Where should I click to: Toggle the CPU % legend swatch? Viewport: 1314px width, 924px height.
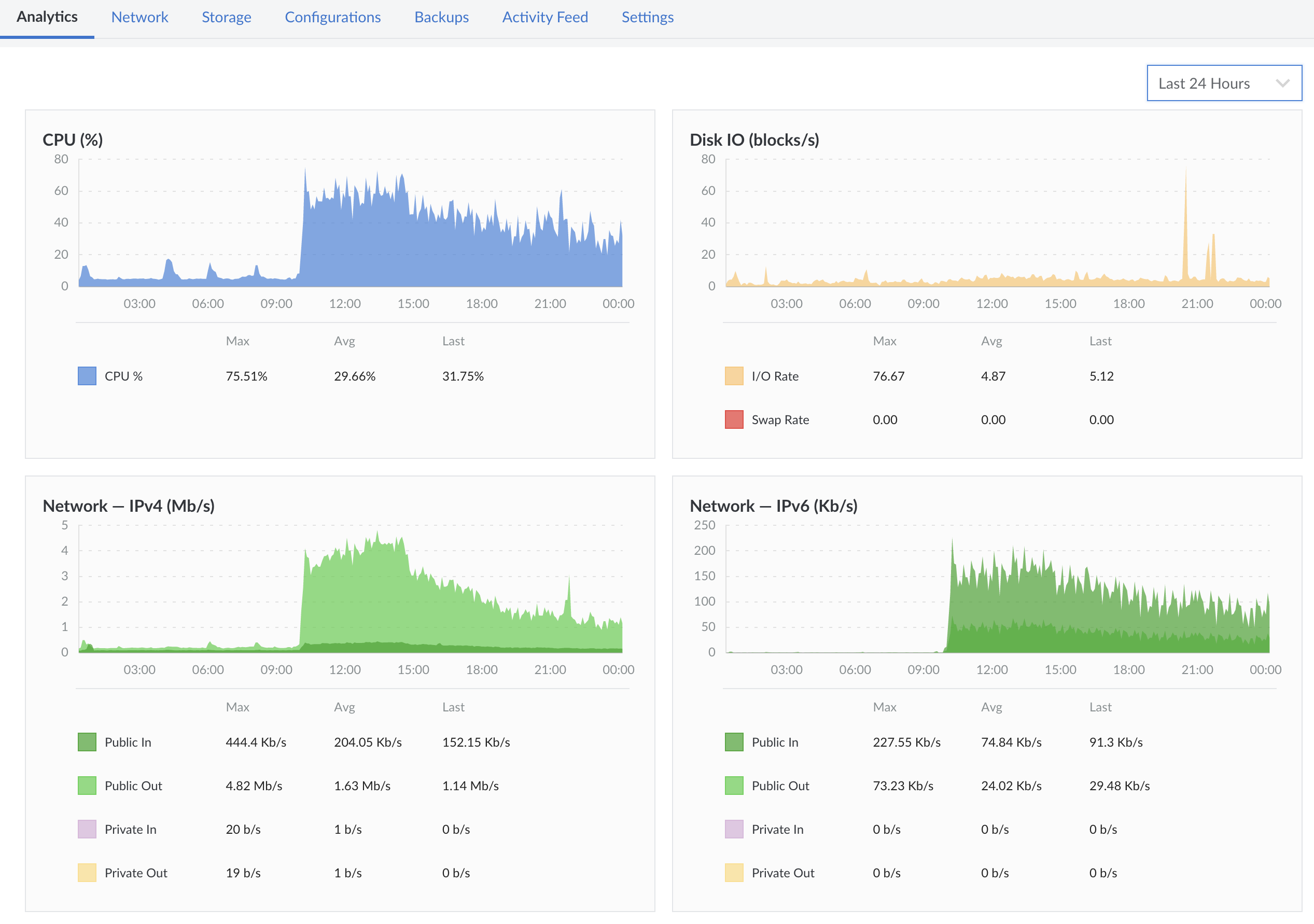coord(87,376)
